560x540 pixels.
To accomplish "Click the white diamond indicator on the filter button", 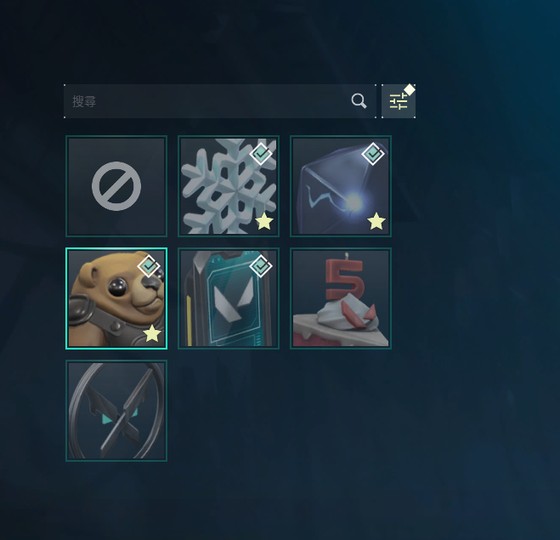I will (x=409, y=90).
